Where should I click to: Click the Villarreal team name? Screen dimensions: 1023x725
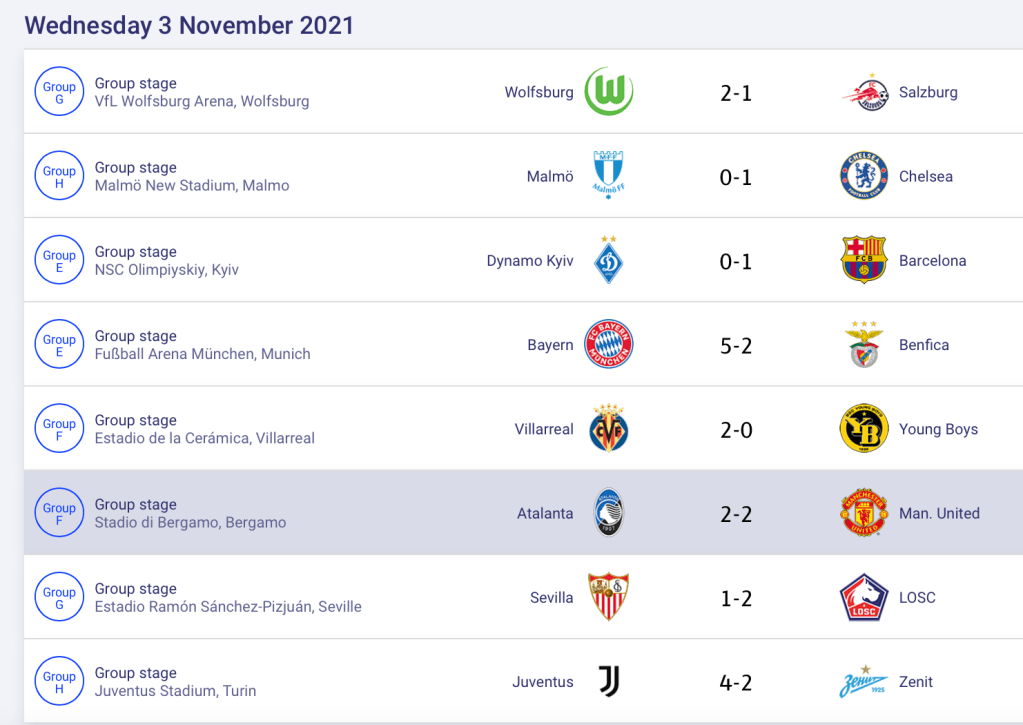[x=544, y=429]
